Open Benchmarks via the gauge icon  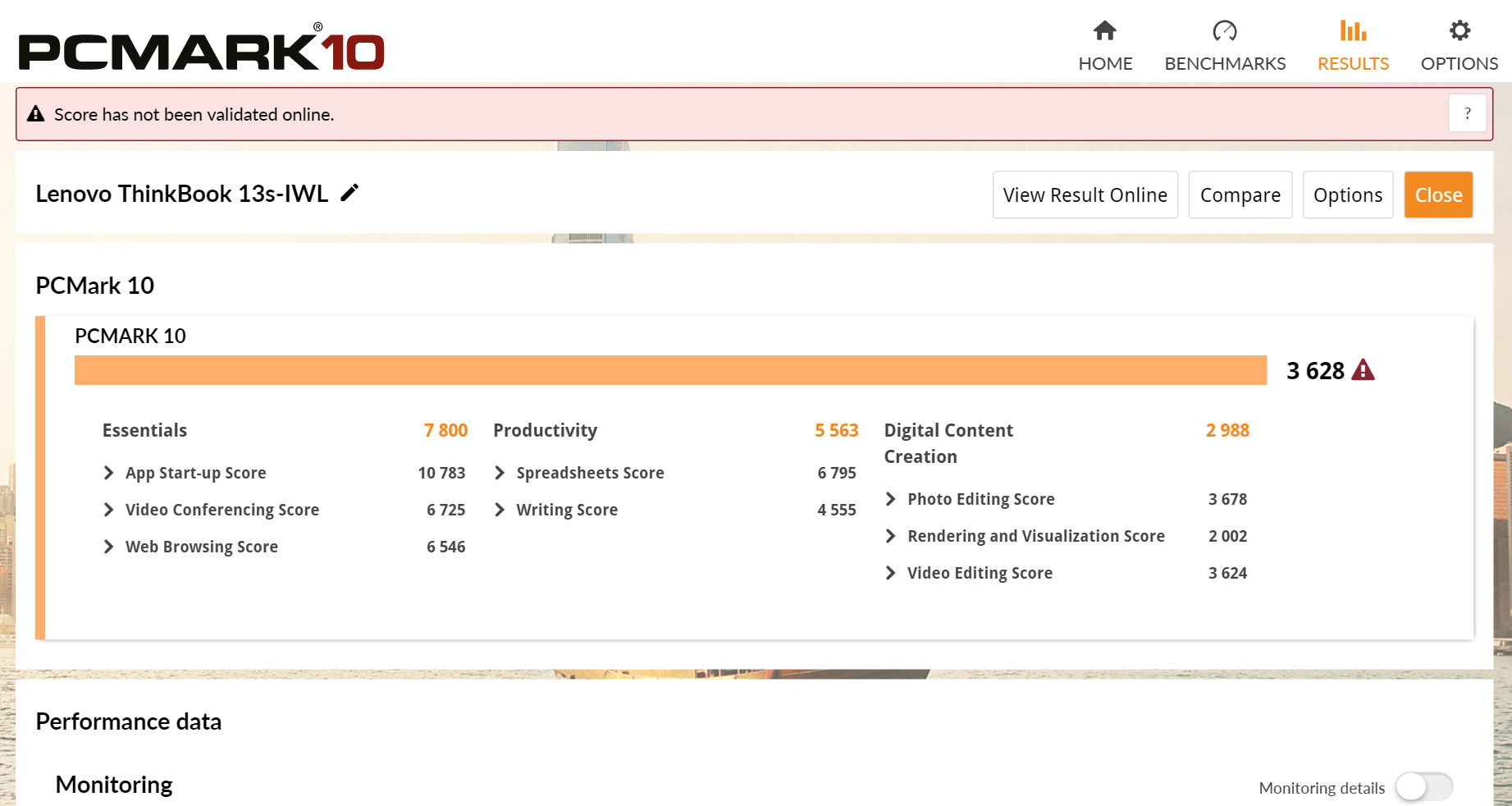click(x=1225, y=31)
